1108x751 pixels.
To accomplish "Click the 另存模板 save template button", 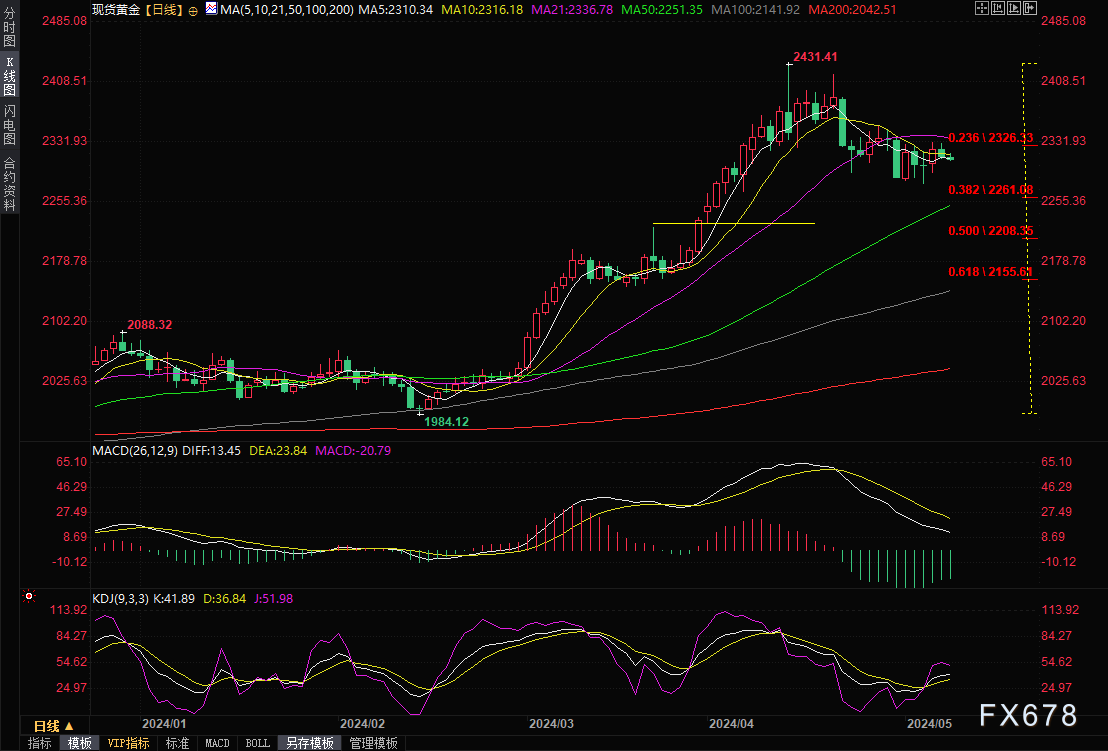I will tap(310, 743).
